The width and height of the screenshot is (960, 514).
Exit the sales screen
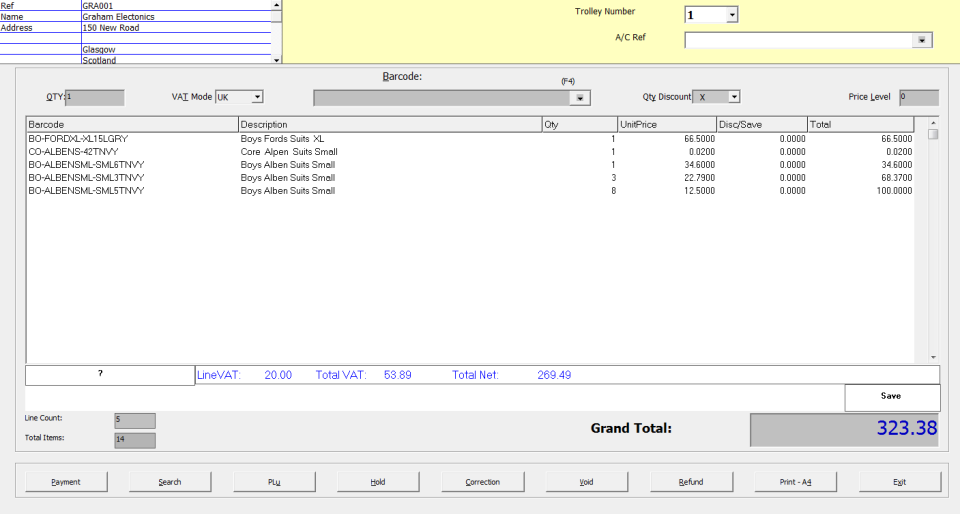pyautogui.click(x=899, y=481)
